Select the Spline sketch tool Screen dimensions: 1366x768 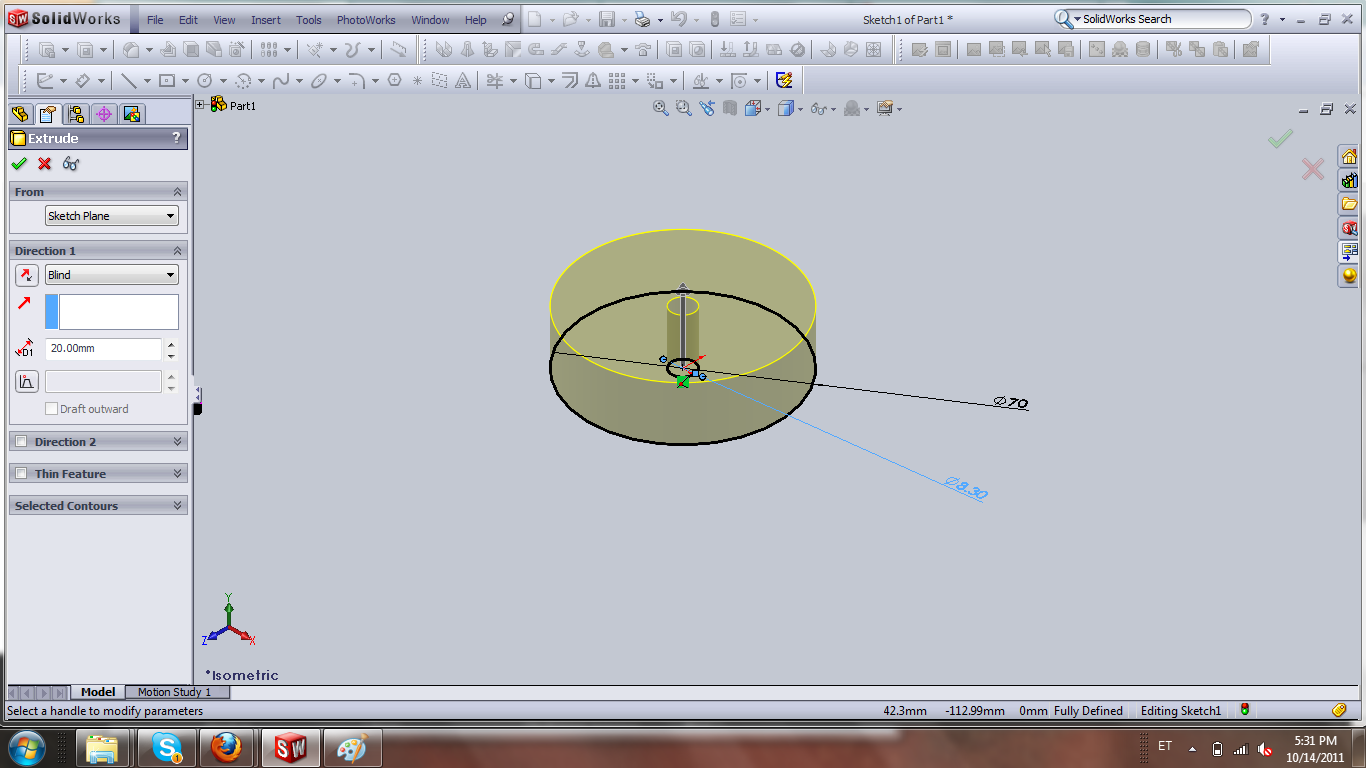pos(281,81)
